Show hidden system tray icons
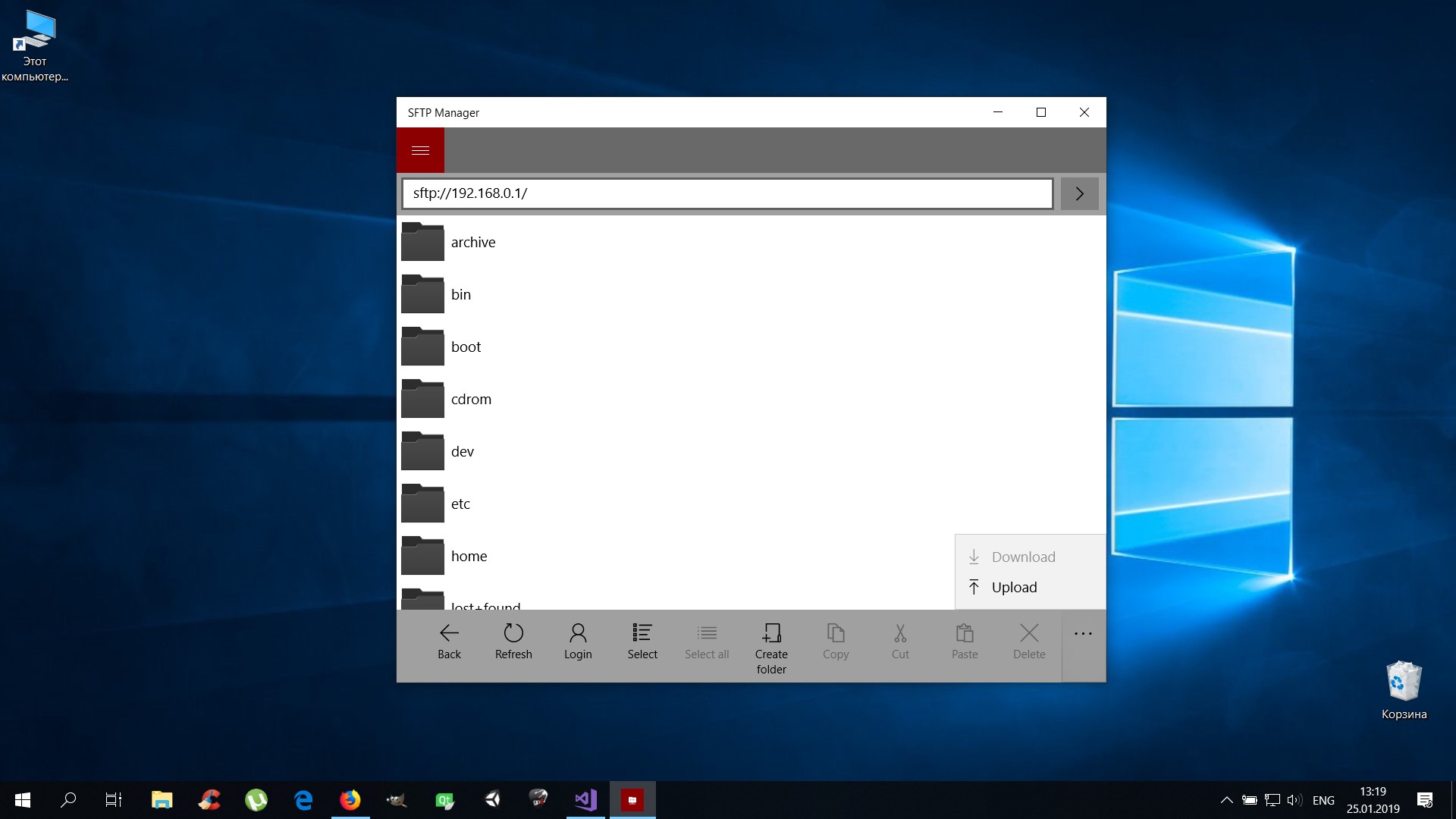This screenshot has width=1456, height=819. (1226, 800)
